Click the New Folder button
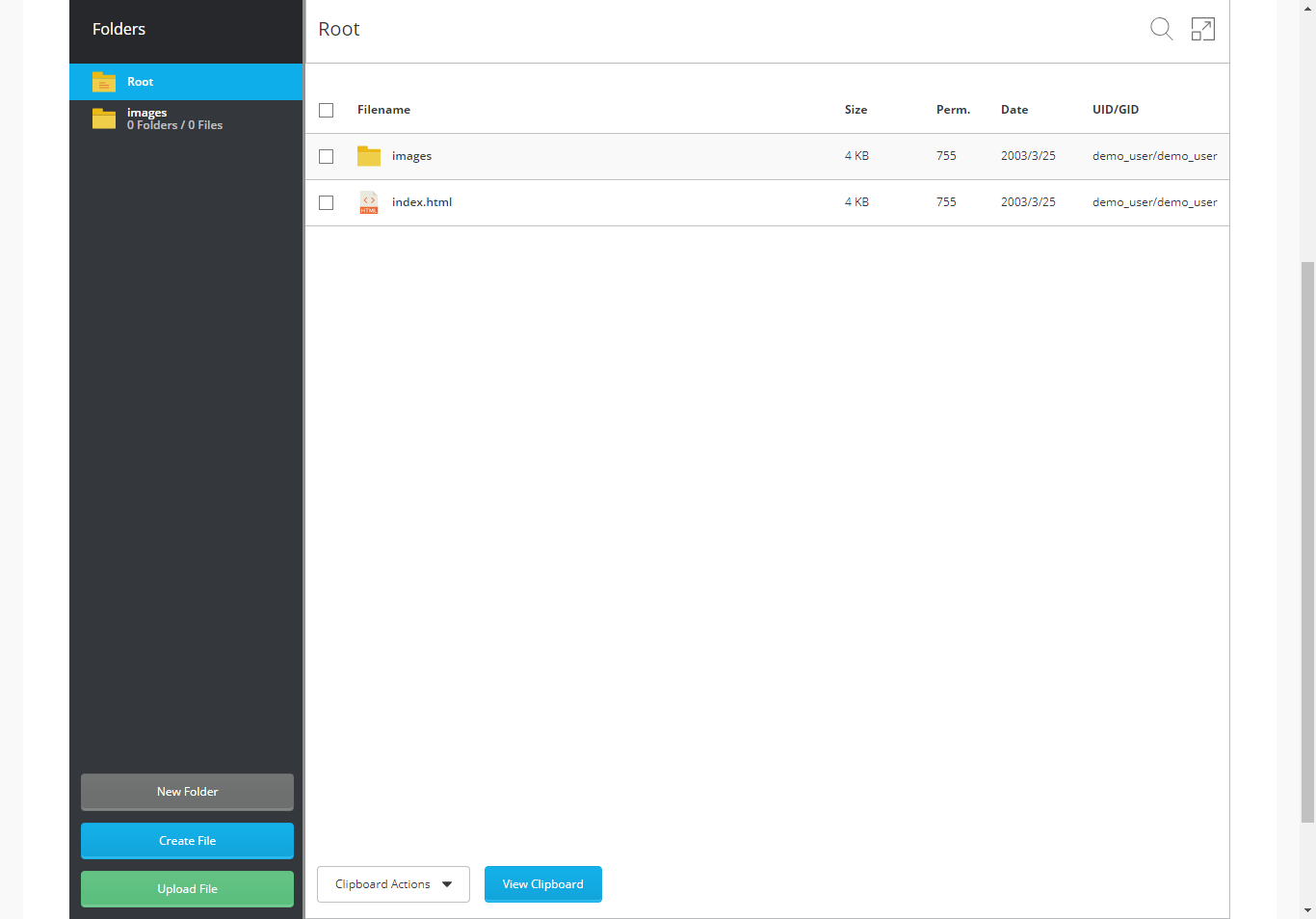The width and height of the screenshot is (1316, 919). [x=187, y=792]
